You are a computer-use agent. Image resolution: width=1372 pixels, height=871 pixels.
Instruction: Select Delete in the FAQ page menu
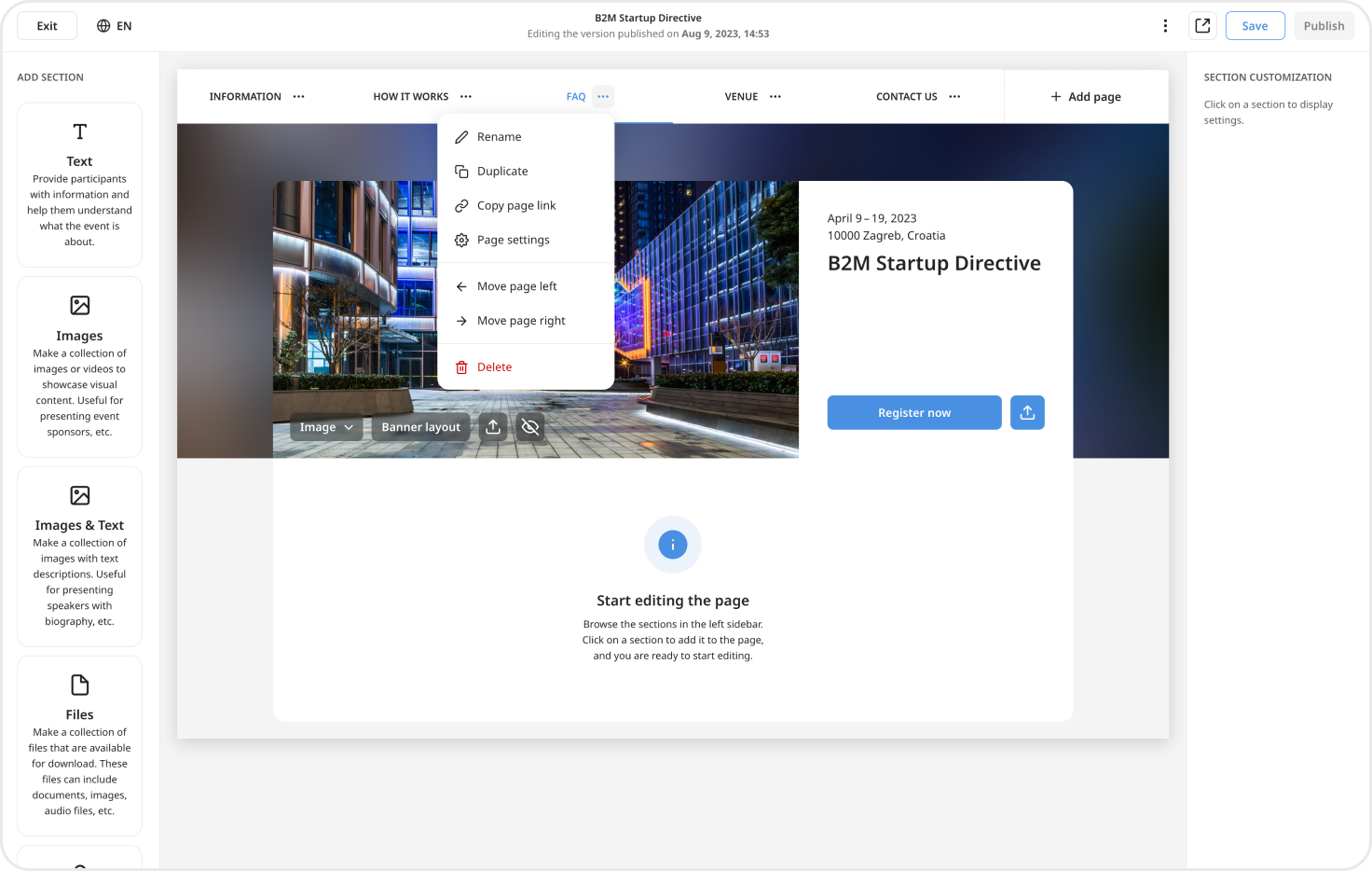tap(494, 367)
